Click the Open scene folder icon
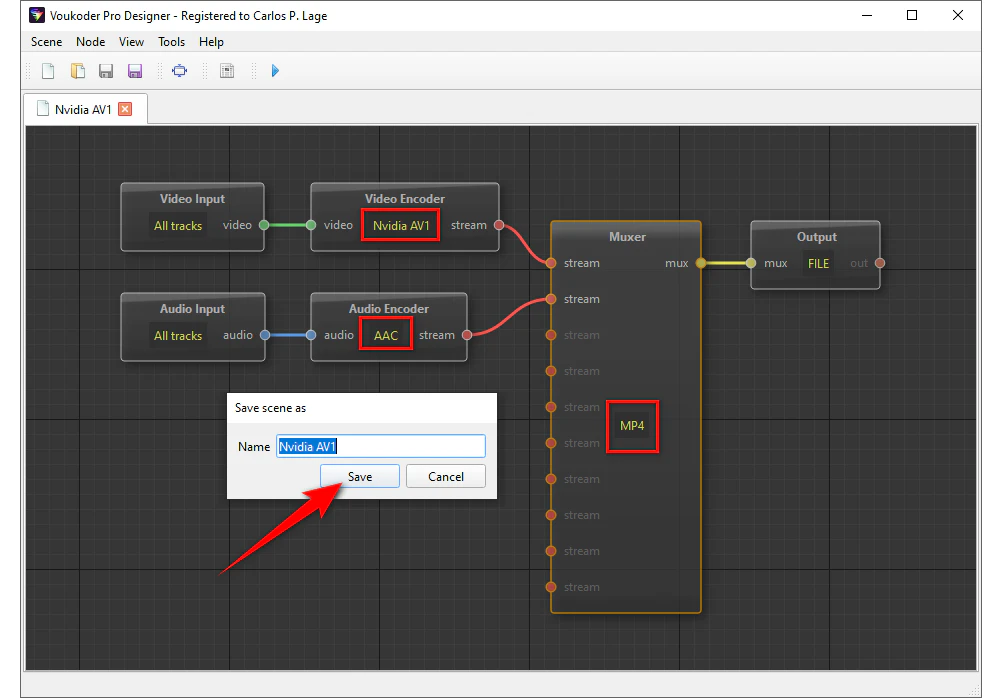This screenshot has height=698, width=1000. coord(77,71)
